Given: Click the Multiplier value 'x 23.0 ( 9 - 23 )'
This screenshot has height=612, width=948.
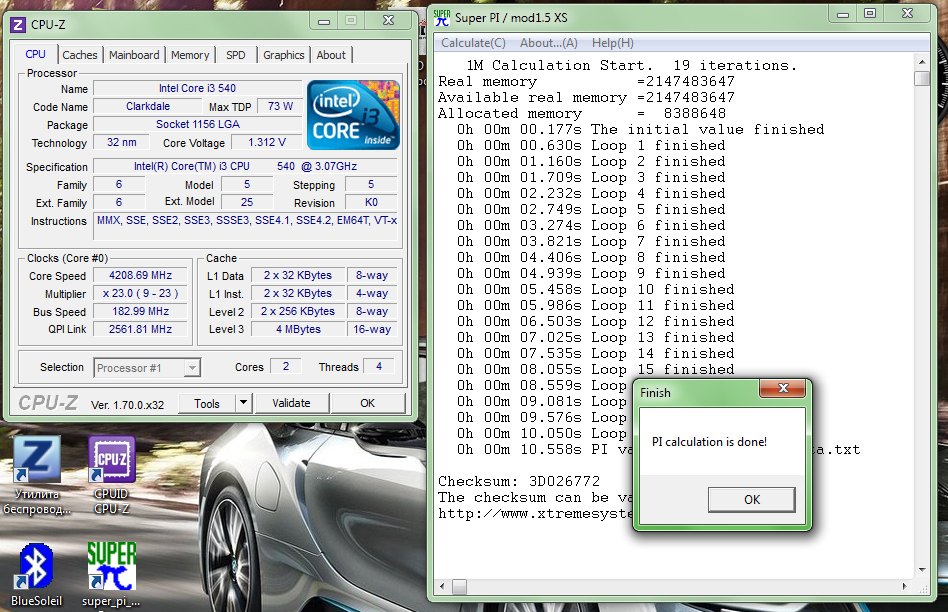Looking at the screenshot, I should point(140,293).
